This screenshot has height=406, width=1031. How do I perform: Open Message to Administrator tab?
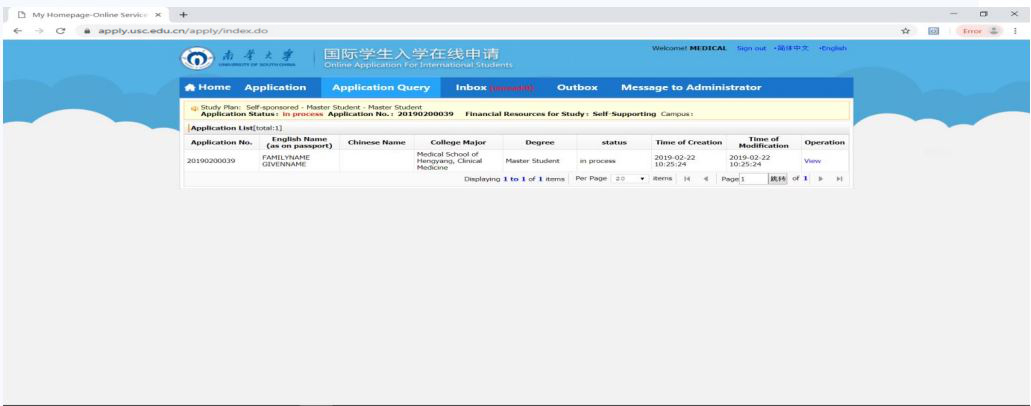pyautogui.click(x=691, y=88)
